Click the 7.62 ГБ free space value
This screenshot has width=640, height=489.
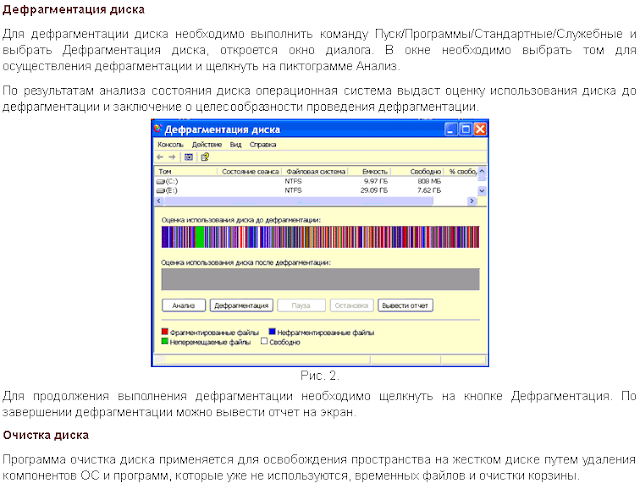(429, 191)
